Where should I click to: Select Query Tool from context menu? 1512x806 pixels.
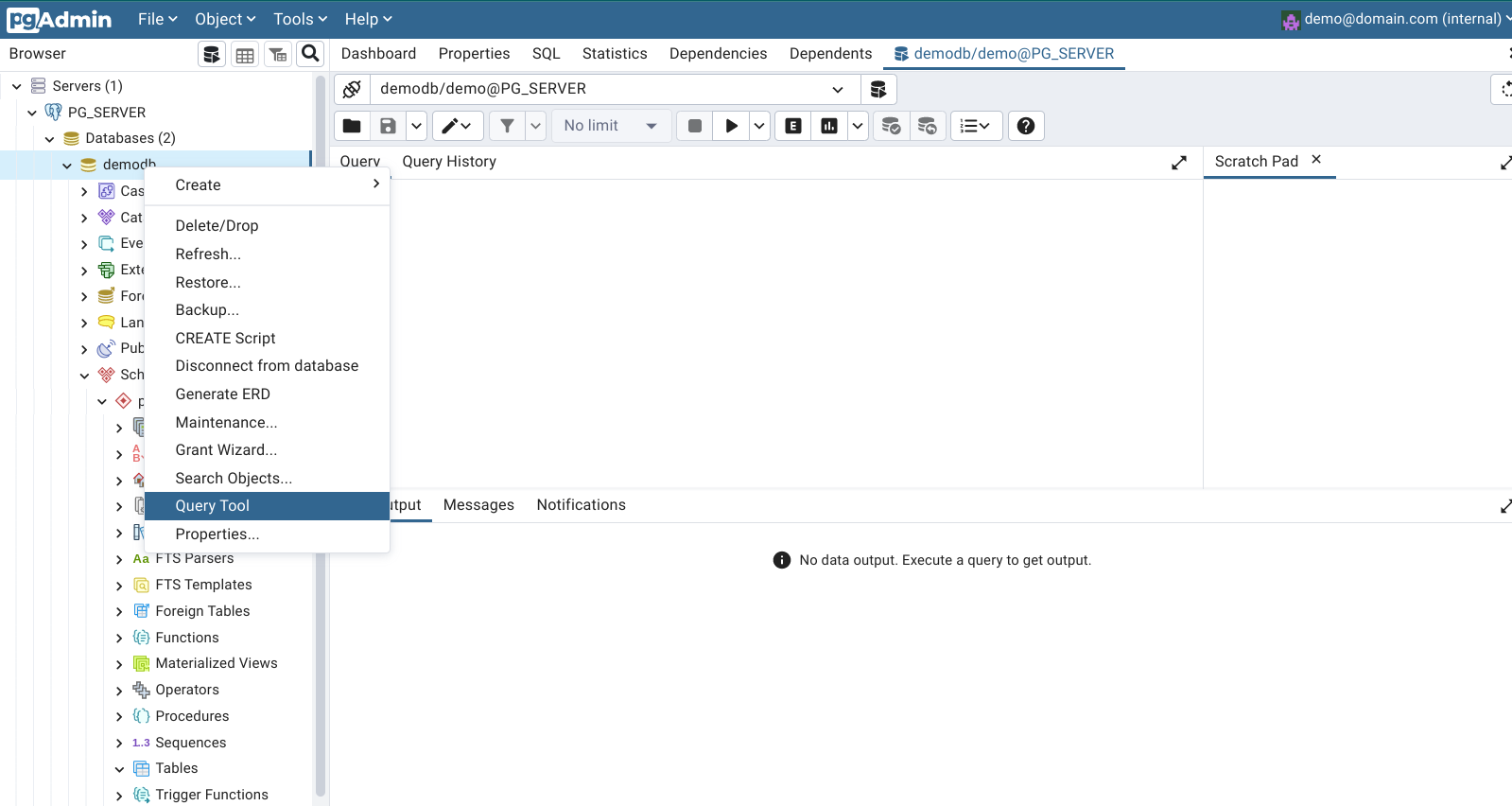pyautogui.click(x=267, y=506)
